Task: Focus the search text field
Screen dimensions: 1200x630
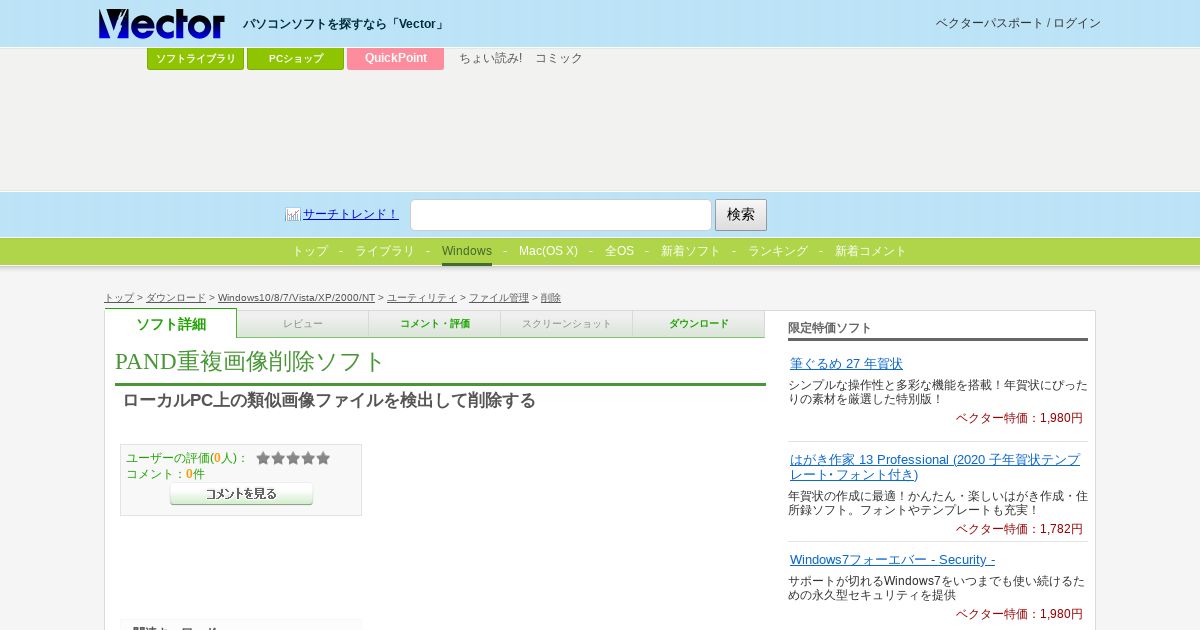Action: [x=561, y=215]
